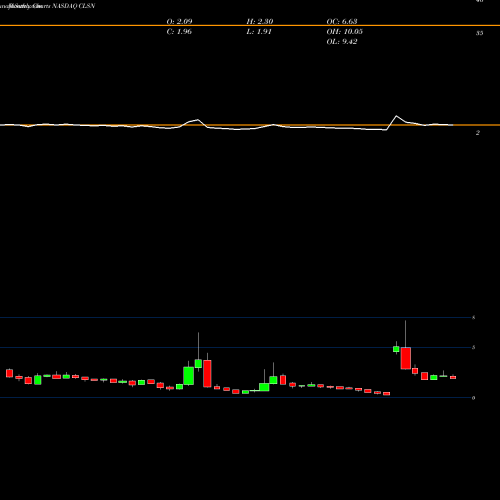The height and width of the screenshot is (500, 500).
Task: Select the first red candle at the far left
Action: coord(9,373)
